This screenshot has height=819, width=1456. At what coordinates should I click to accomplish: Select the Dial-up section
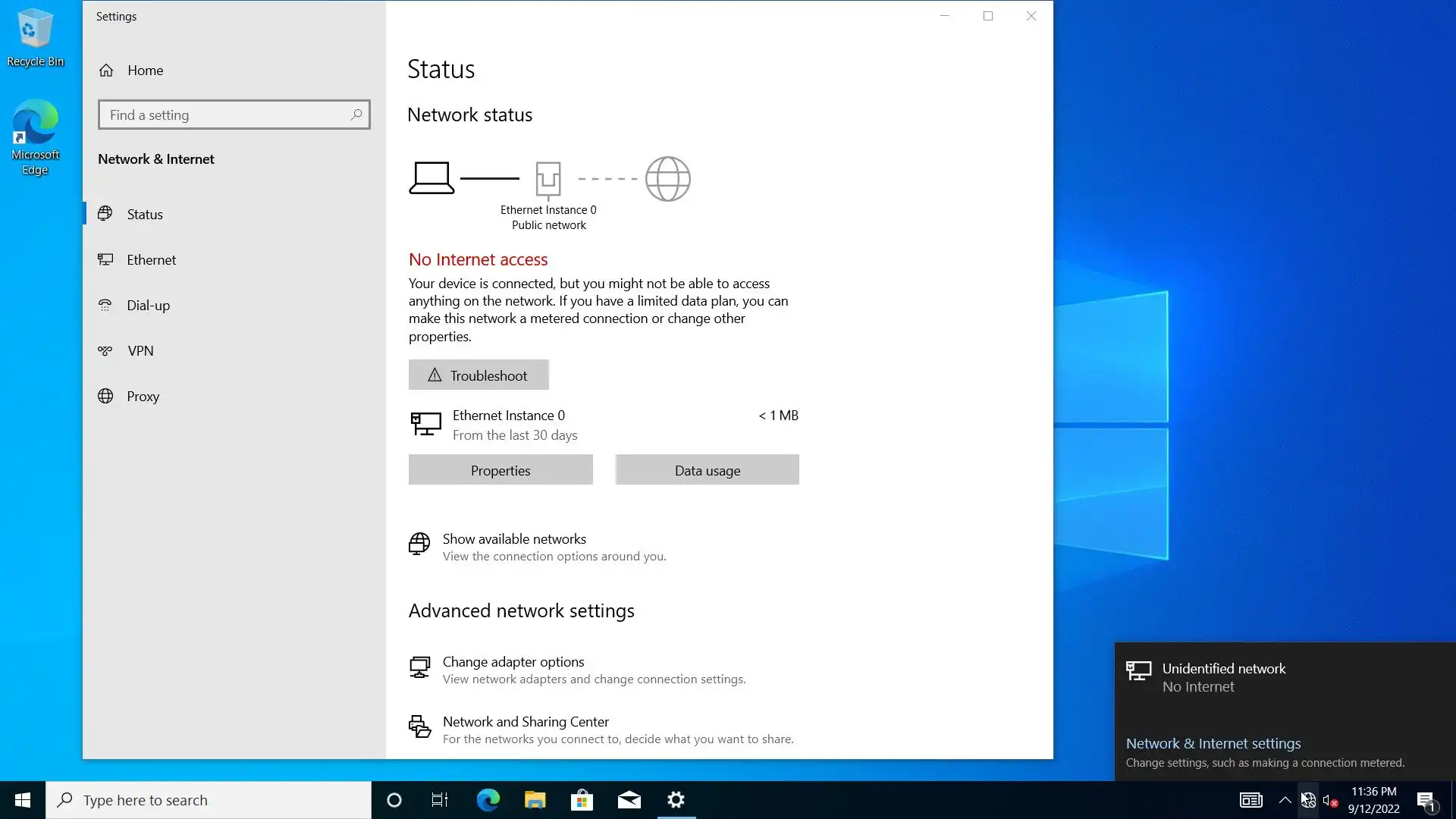148,306
